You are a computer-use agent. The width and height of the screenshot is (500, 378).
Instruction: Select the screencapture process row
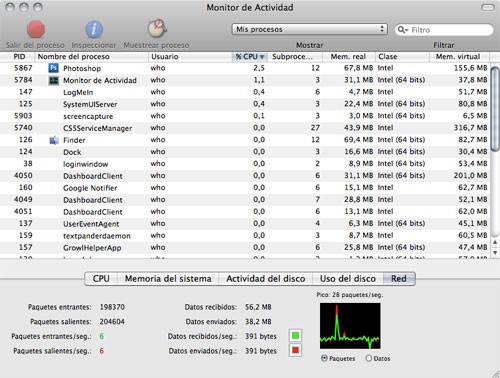pos(245,116)
